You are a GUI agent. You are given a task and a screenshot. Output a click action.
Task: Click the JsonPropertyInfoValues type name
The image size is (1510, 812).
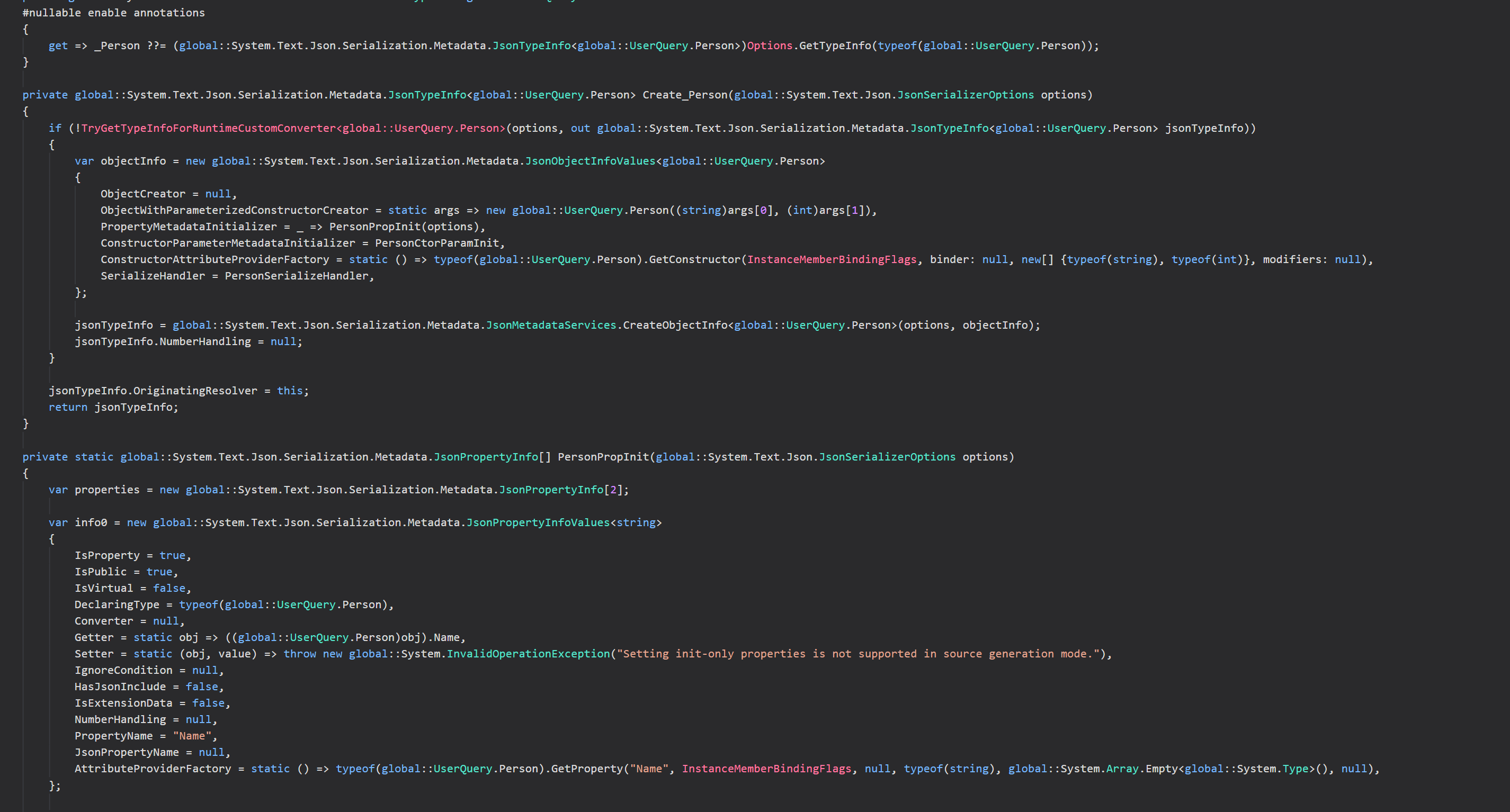(x=538, y=522)
